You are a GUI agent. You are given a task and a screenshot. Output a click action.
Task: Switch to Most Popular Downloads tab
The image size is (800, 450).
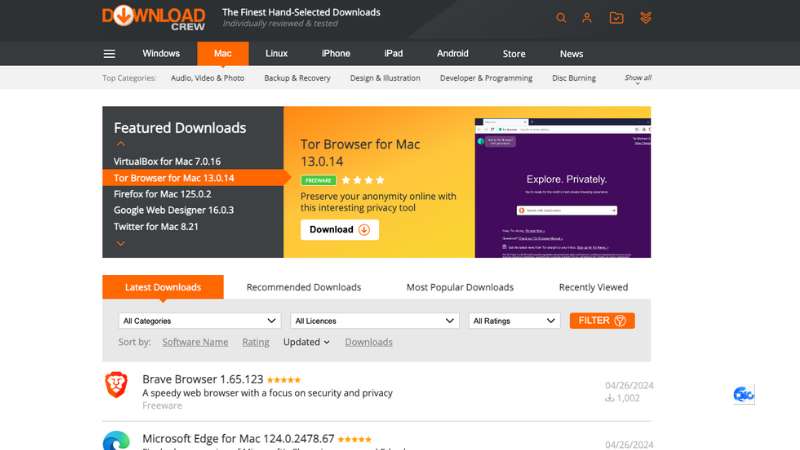pos(460,287)
